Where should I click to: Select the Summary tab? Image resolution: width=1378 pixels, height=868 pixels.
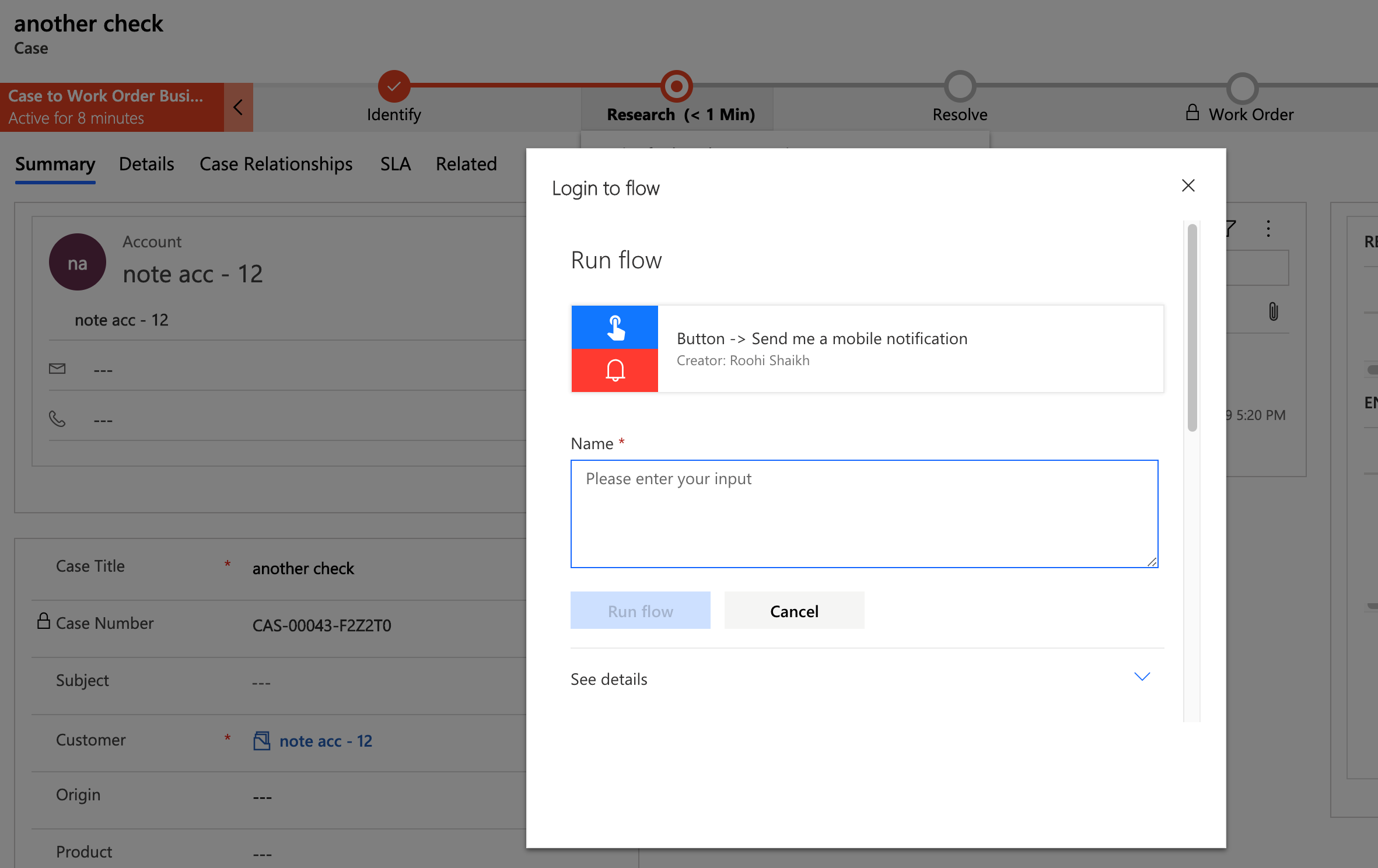(55, 164)
